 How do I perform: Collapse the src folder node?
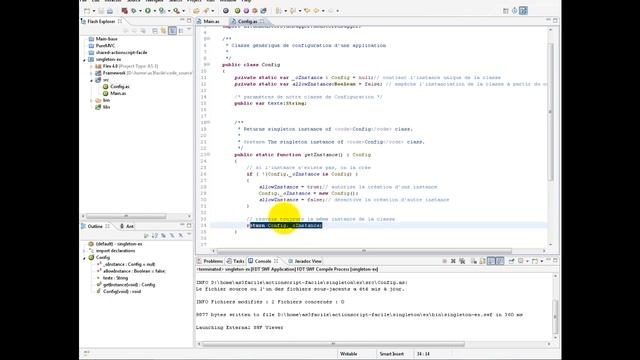[x=91, y=80]
